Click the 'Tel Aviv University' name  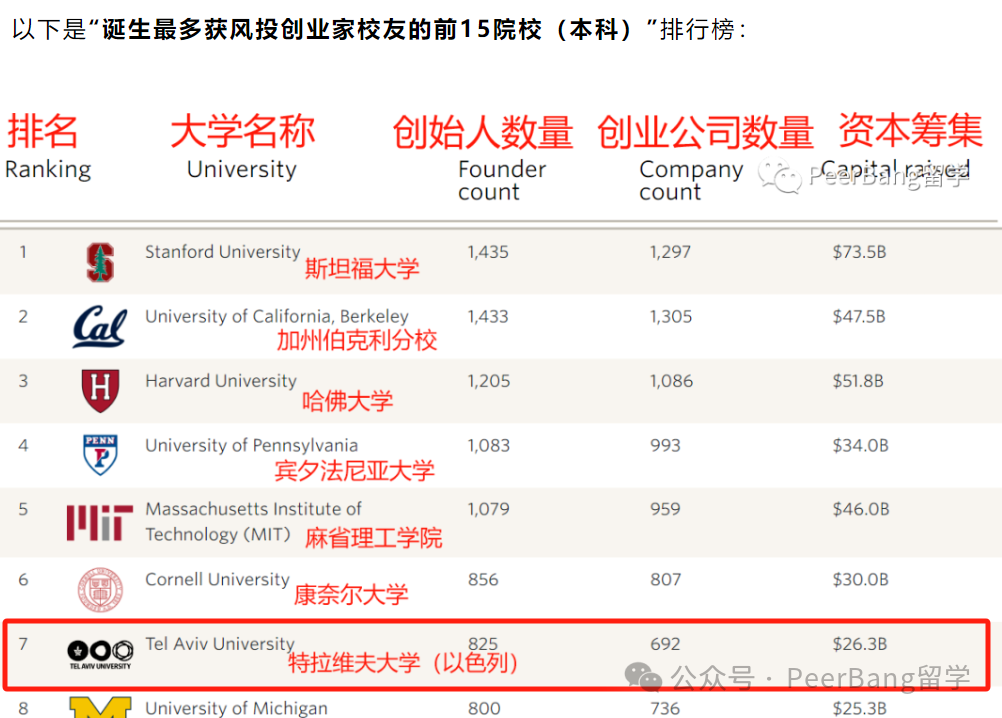point(220,643)
